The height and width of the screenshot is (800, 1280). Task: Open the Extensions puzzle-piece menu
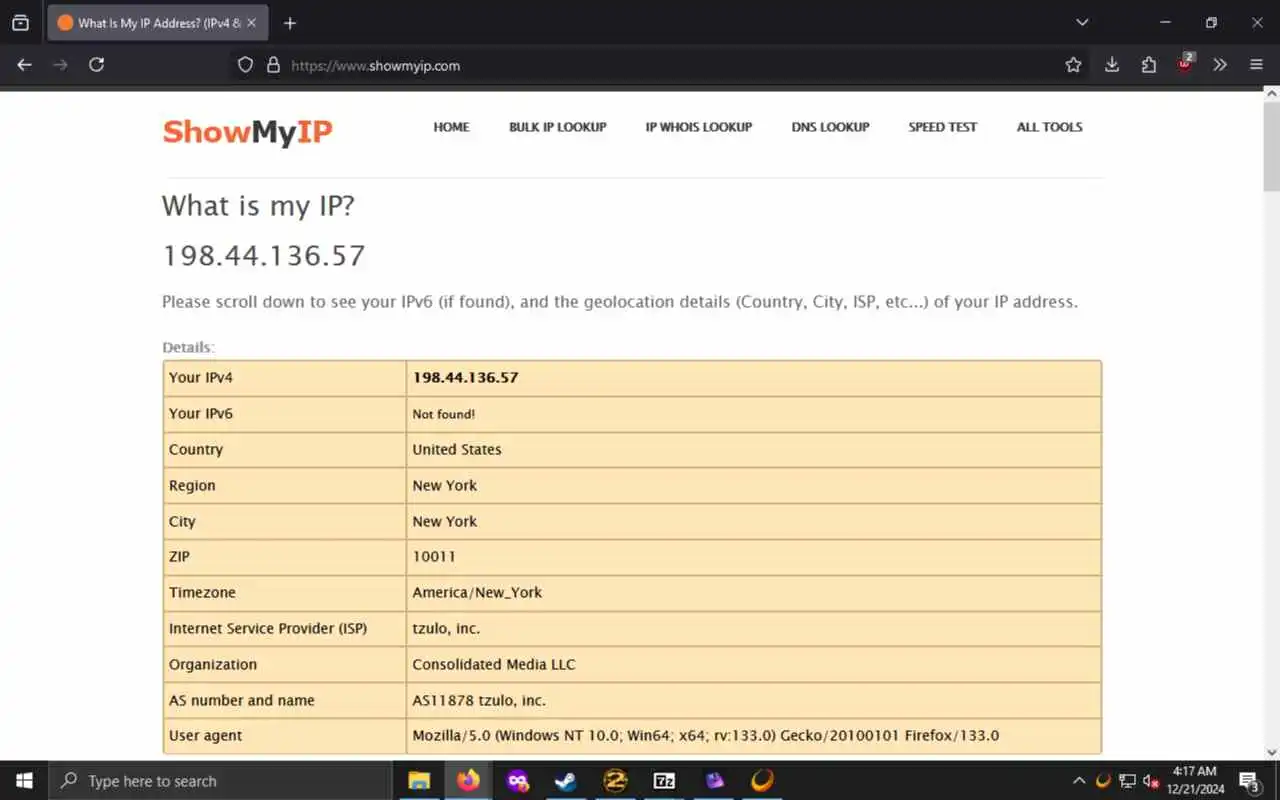pyautogui.click(x=1149, y=65)
